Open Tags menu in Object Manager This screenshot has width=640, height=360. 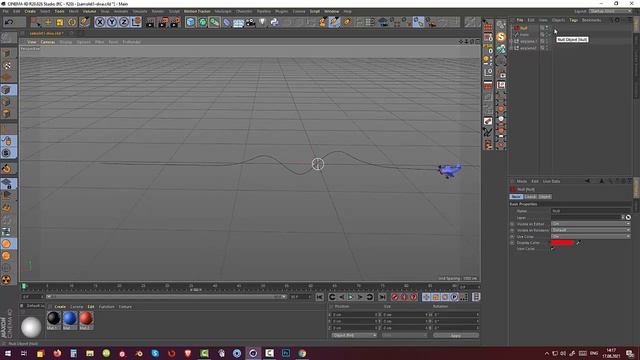pyautogui.click(x=573, y=20)
